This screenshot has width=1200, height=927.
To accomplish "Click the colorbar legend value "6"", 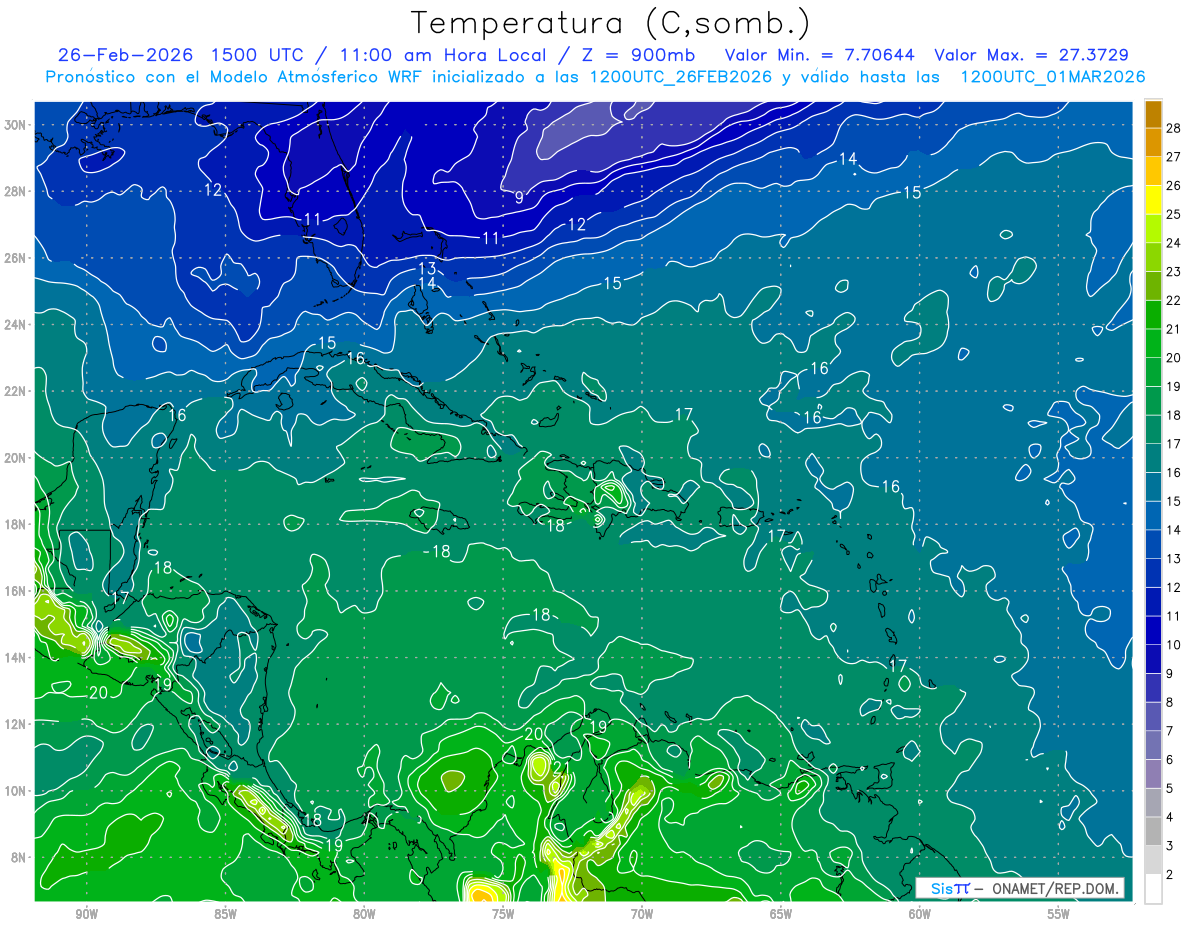I will (x=1171, y=760).
